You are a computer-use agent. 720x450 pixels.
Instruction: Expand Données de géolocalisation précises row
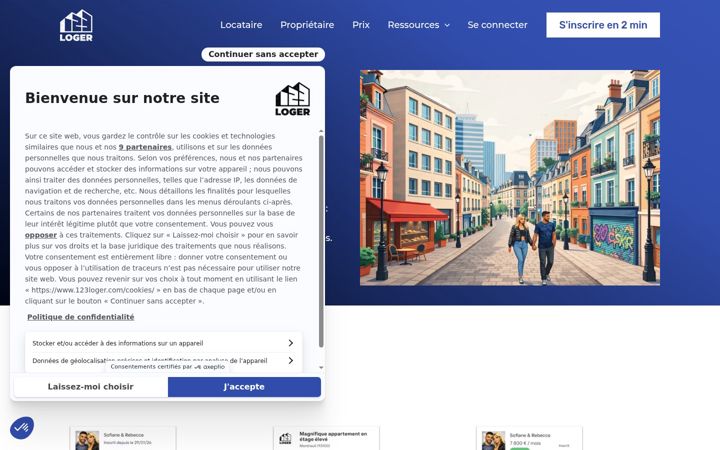[x=163, y=361]
